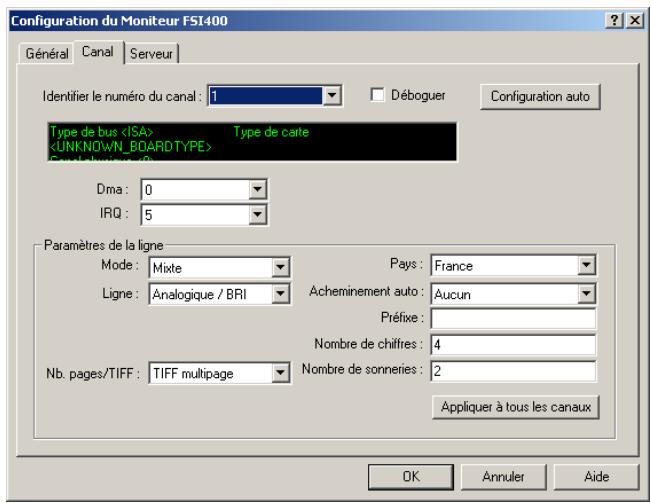Close the configuration dialog
This screenshot has width=651, height=503.
[635, 20]
